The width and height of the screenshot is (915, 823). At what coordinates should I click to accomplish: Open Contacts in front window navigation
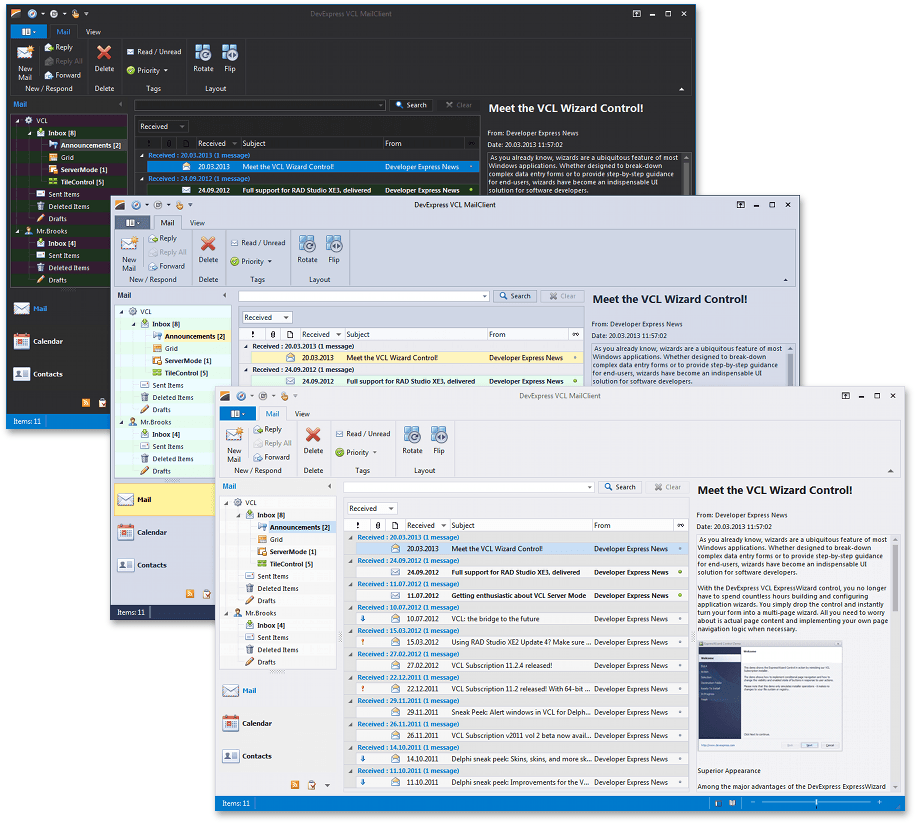[247, 756]
